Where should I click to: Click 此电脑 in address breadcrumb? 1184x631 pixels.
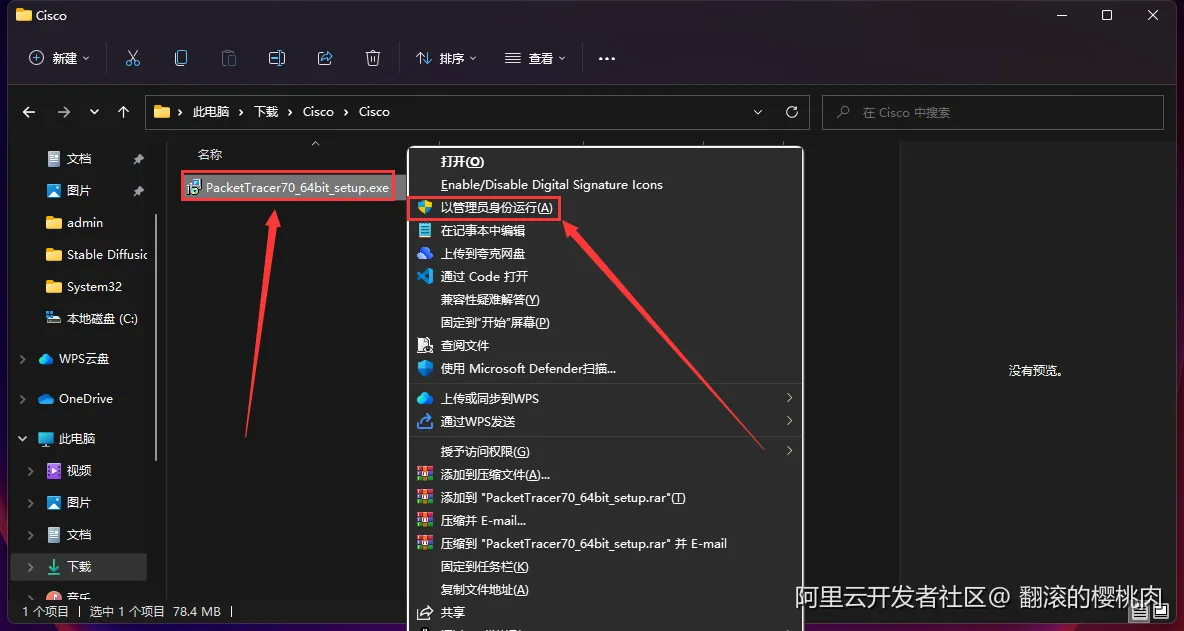[x=211, y=112]
